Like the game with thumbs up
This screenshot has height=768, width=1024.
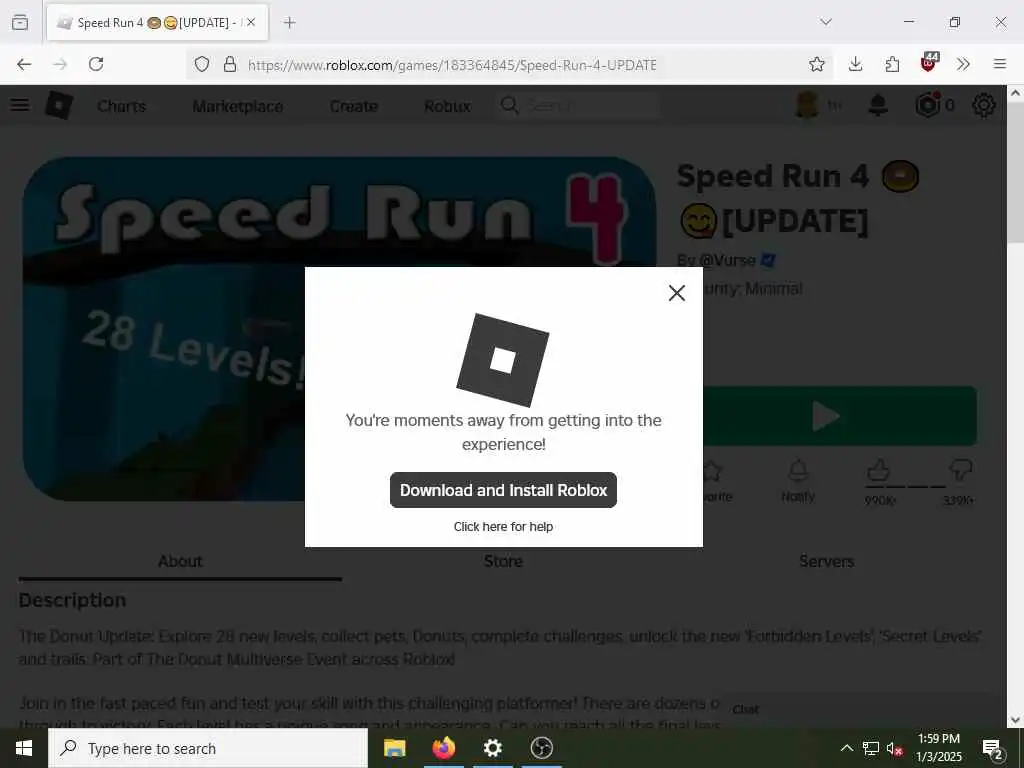point(879,470)
